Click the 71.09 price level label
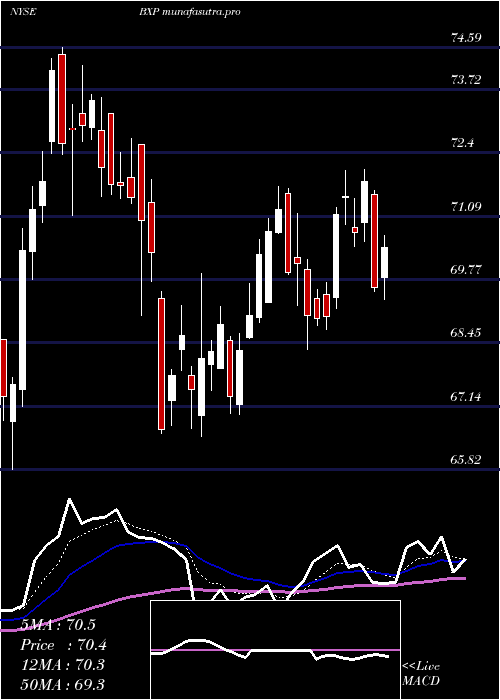Viewport: 500px width, 700px height. (466, 207)
